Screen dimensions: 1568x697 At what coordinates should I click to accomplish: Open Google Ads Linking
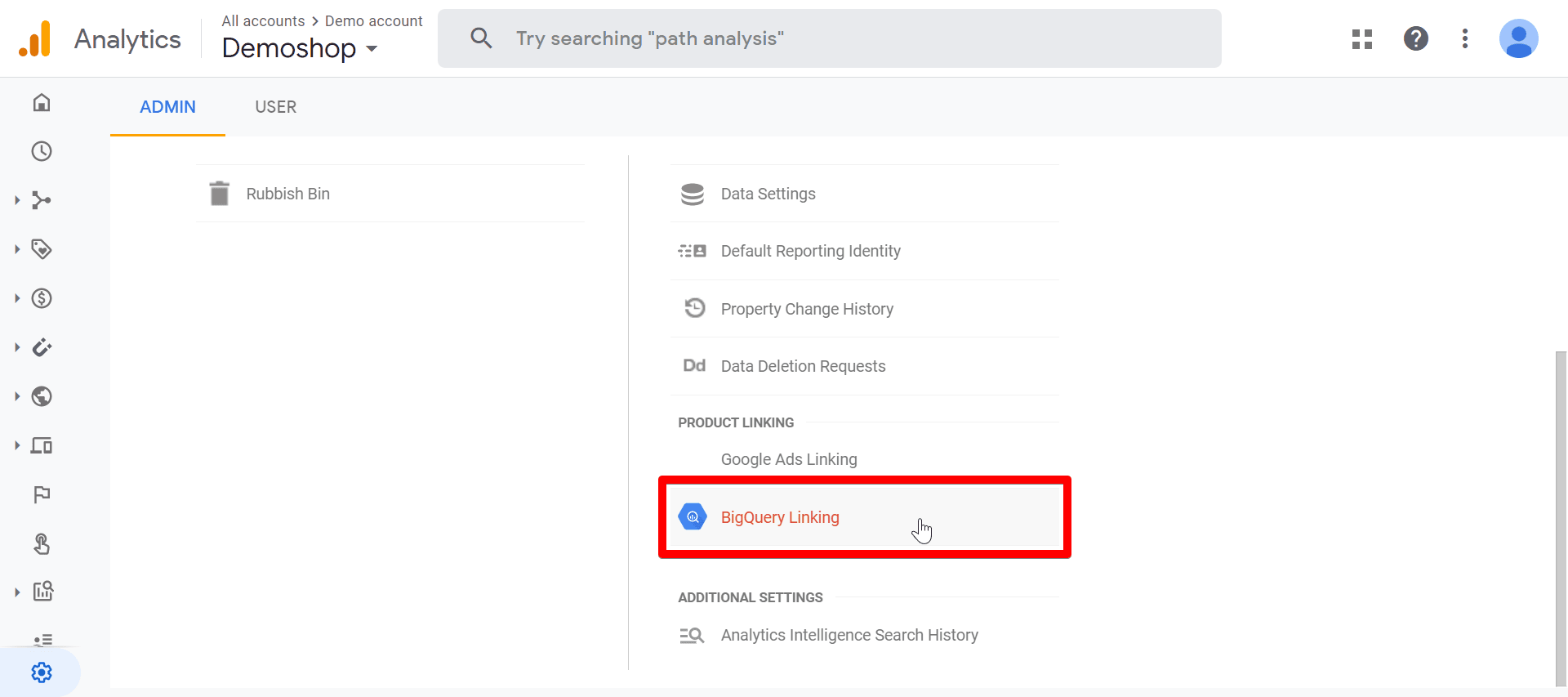pos(789,459)
